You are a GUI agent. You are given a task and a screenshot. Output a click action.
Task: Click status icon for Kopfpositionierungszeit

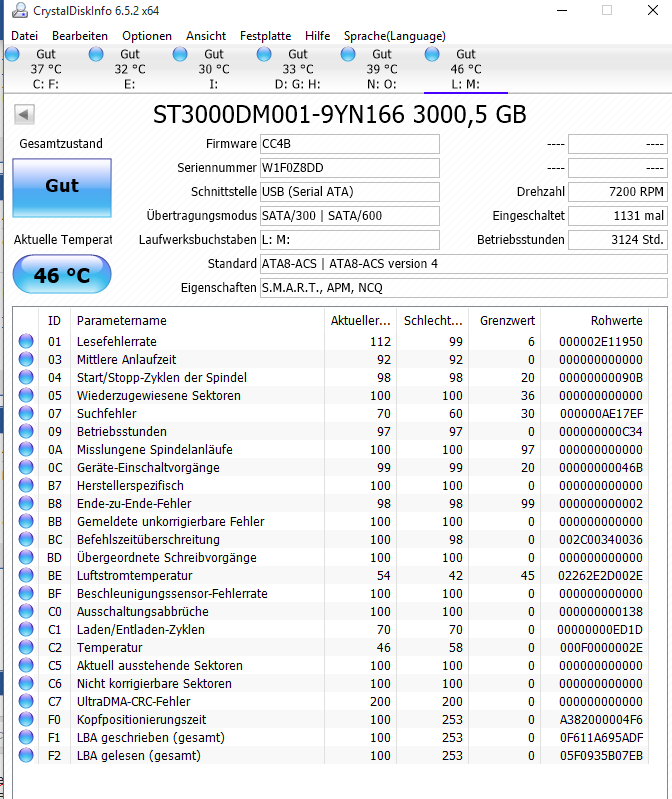[x=26, y=720]
